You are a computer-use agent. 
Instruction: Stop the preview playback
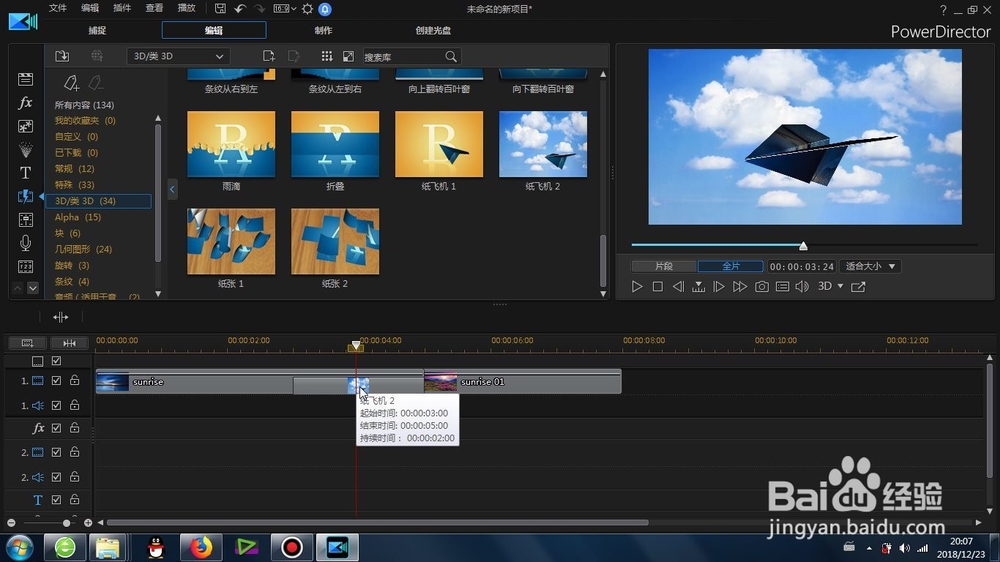(x=658, y=286)
